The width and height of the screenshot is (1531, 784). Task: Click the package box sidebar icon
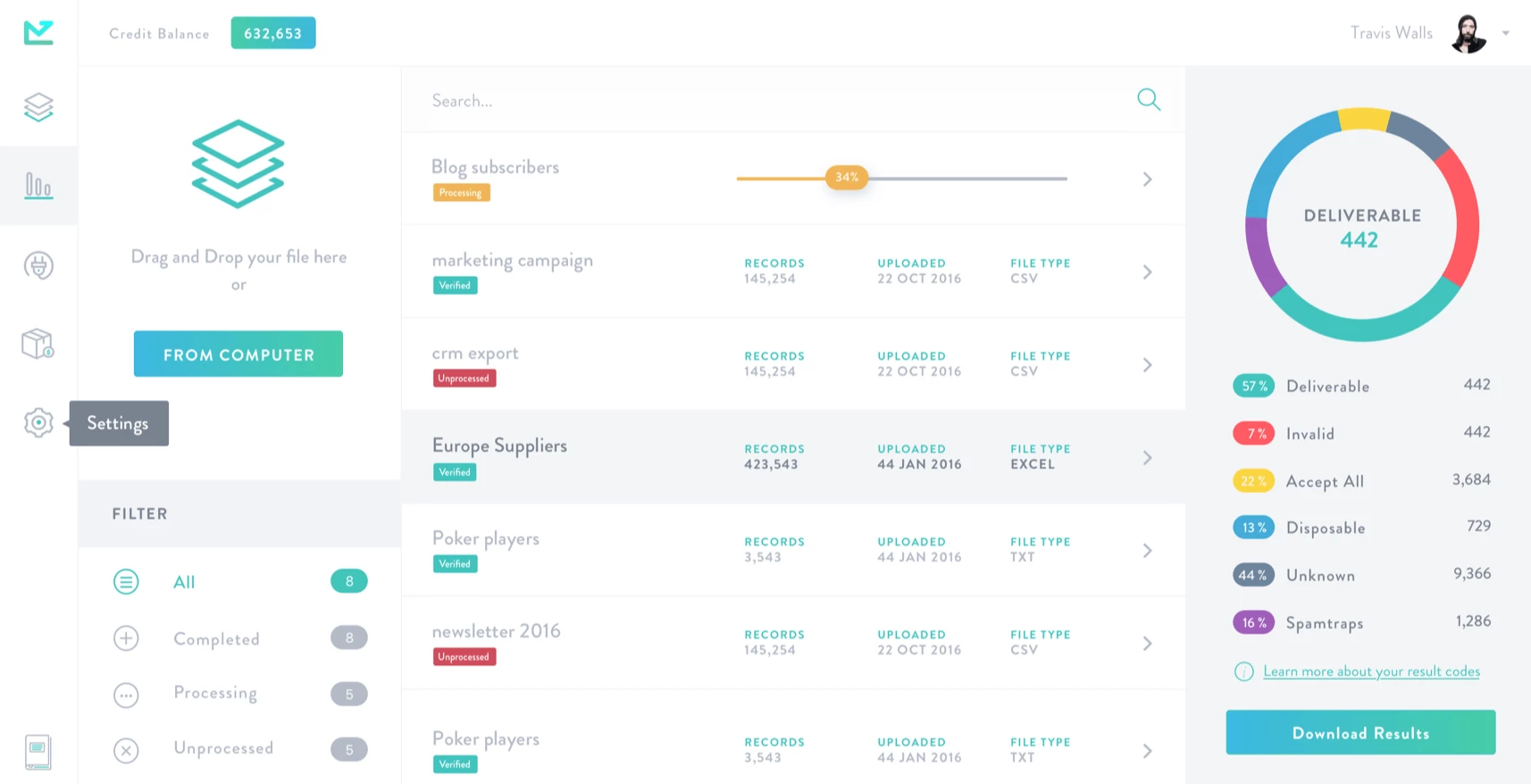(x=38, y=344)
